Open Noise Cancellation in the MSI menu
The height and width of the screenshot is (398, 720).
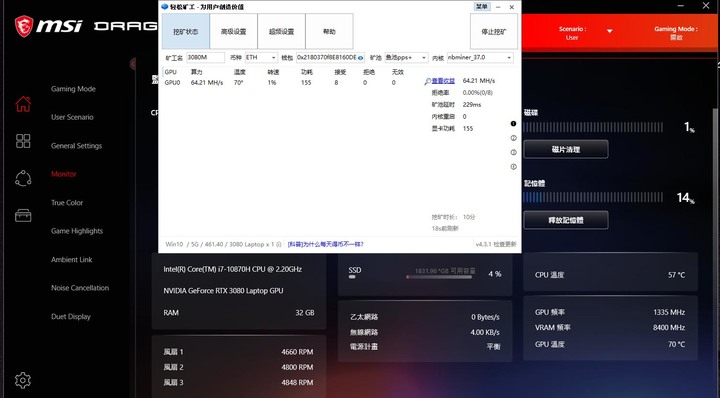coord(80,288)
